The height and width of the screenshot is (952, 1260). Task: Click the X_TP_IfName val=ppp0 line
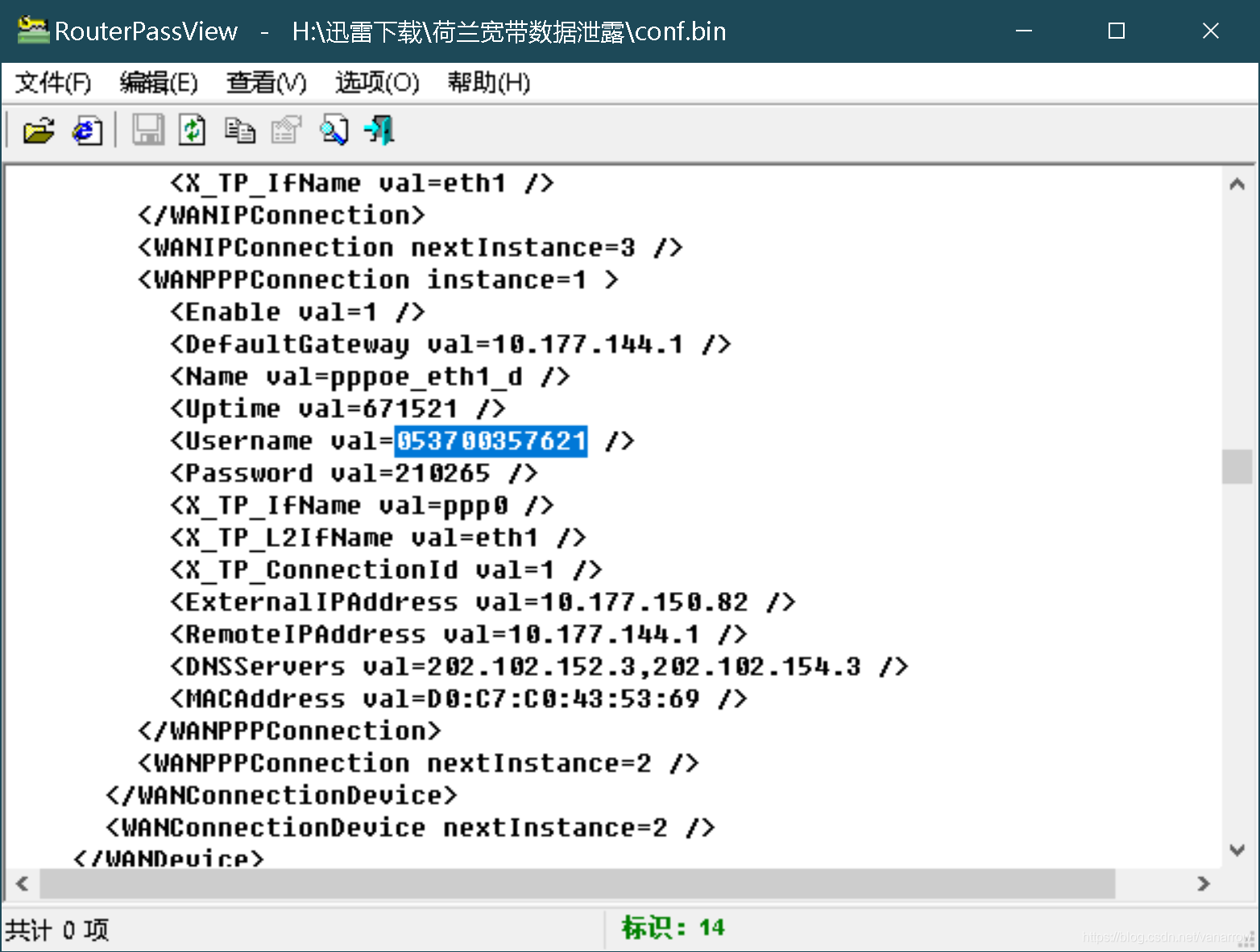point(362,506)
